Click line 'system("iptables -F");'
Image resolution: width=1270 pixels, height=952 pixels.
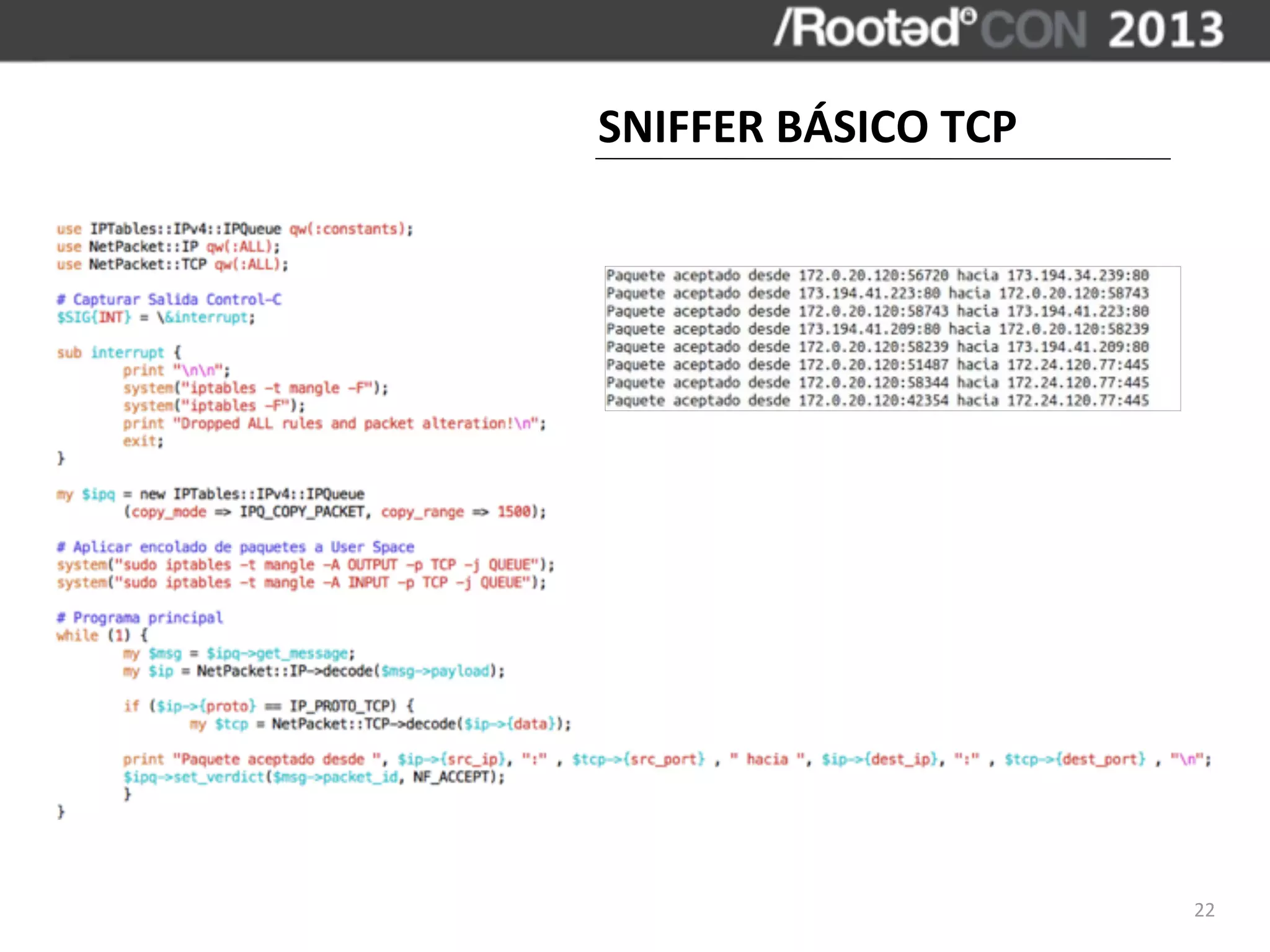pos(214,406)
